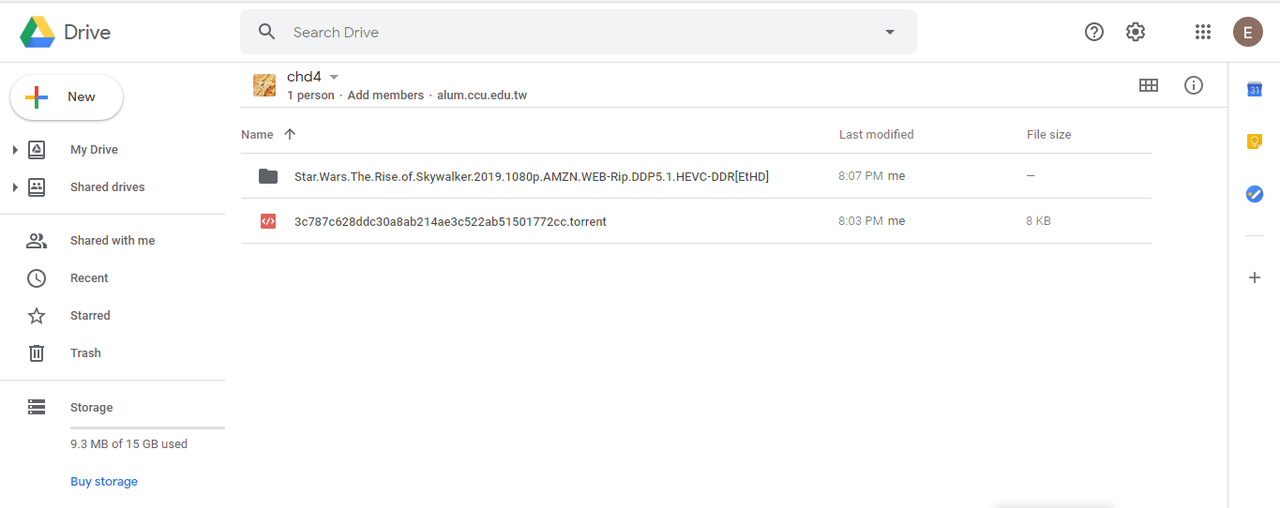Image resolution: width=1280 pixels, height=508 pixels.
Task: Click Add members link
Action: [385, 96]
